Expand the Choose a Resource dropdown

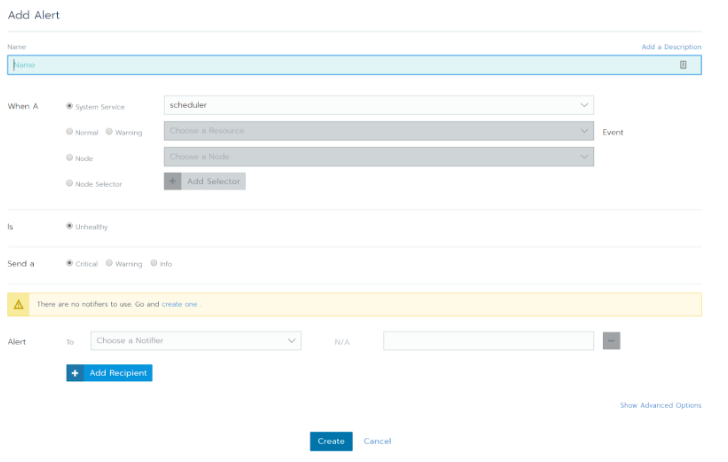click(378, 131)
